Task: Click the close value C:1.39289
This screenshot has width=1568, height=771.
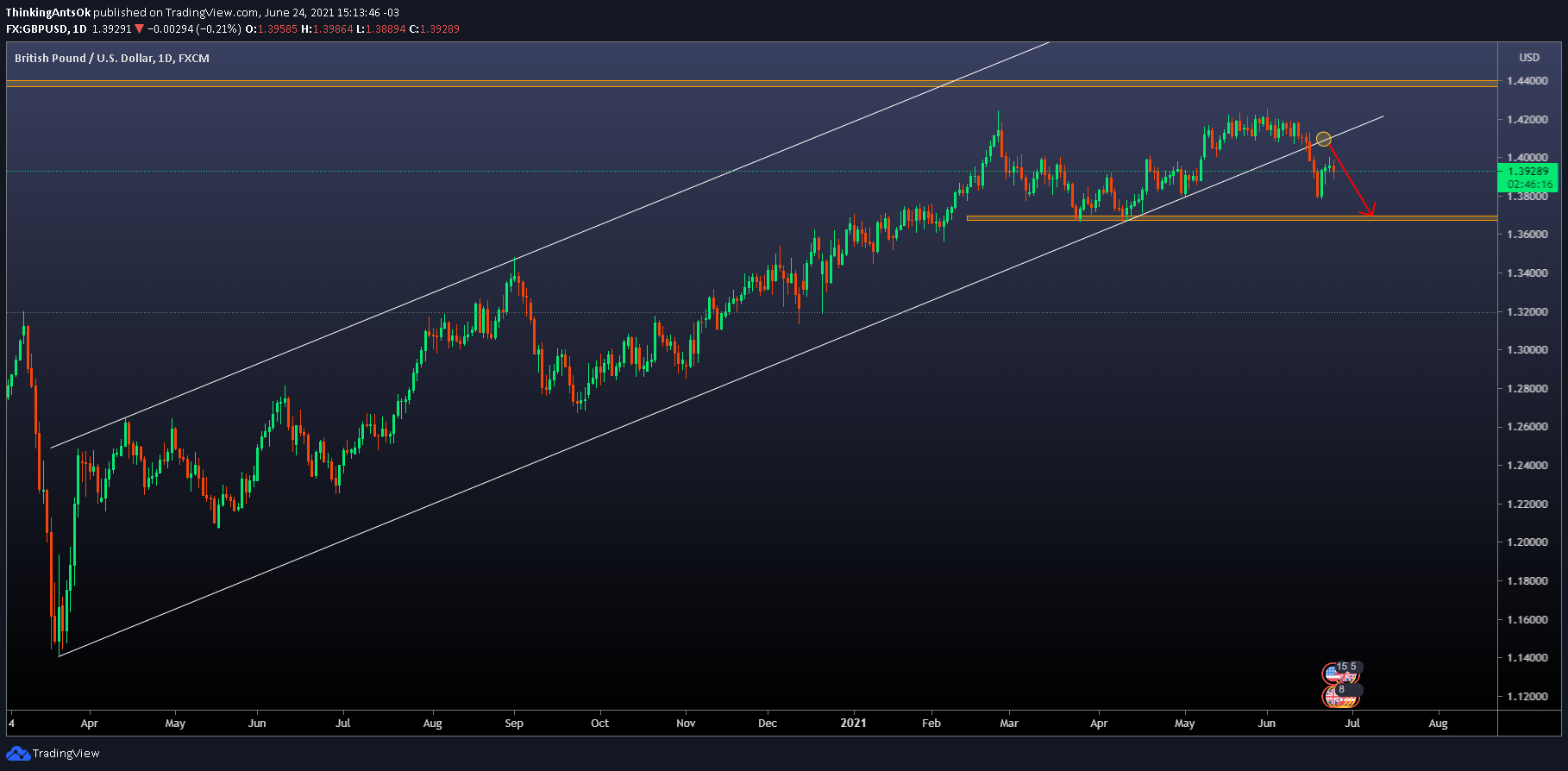Action: (434, 29)
